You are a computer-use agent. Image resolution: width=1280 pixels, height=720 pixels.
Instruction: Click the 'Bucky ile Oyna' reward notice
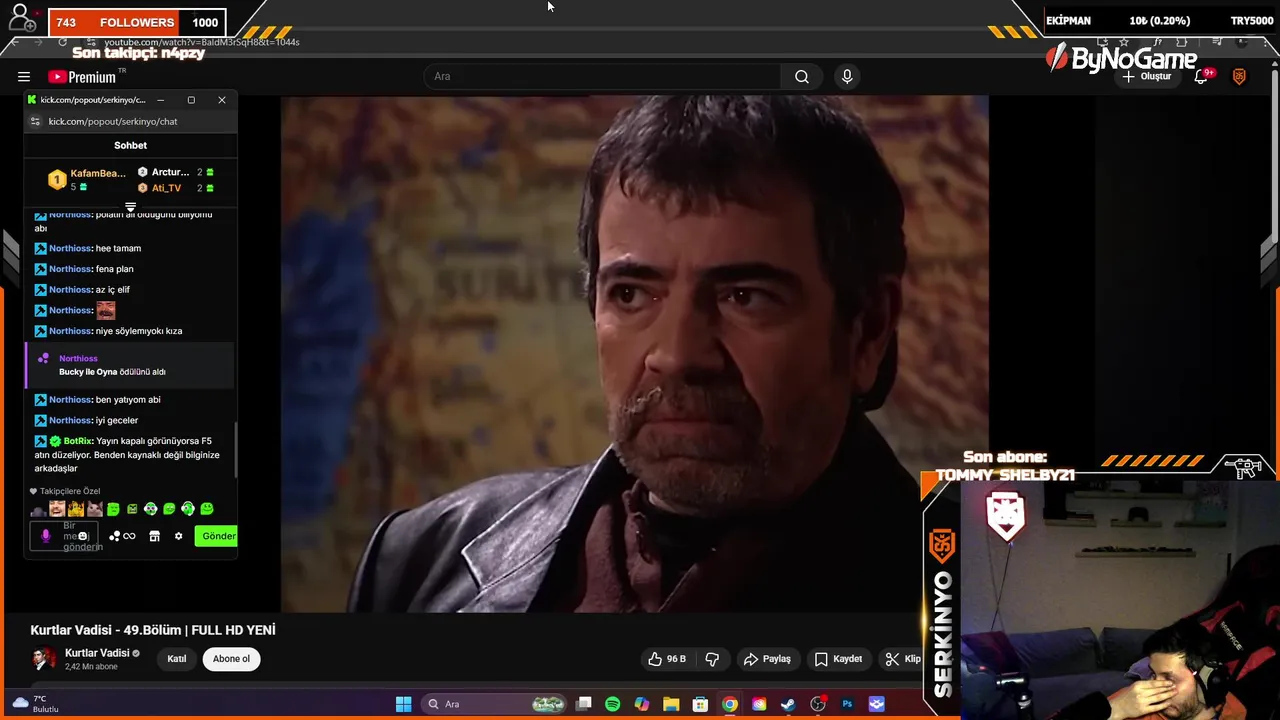tap(130, 365)
